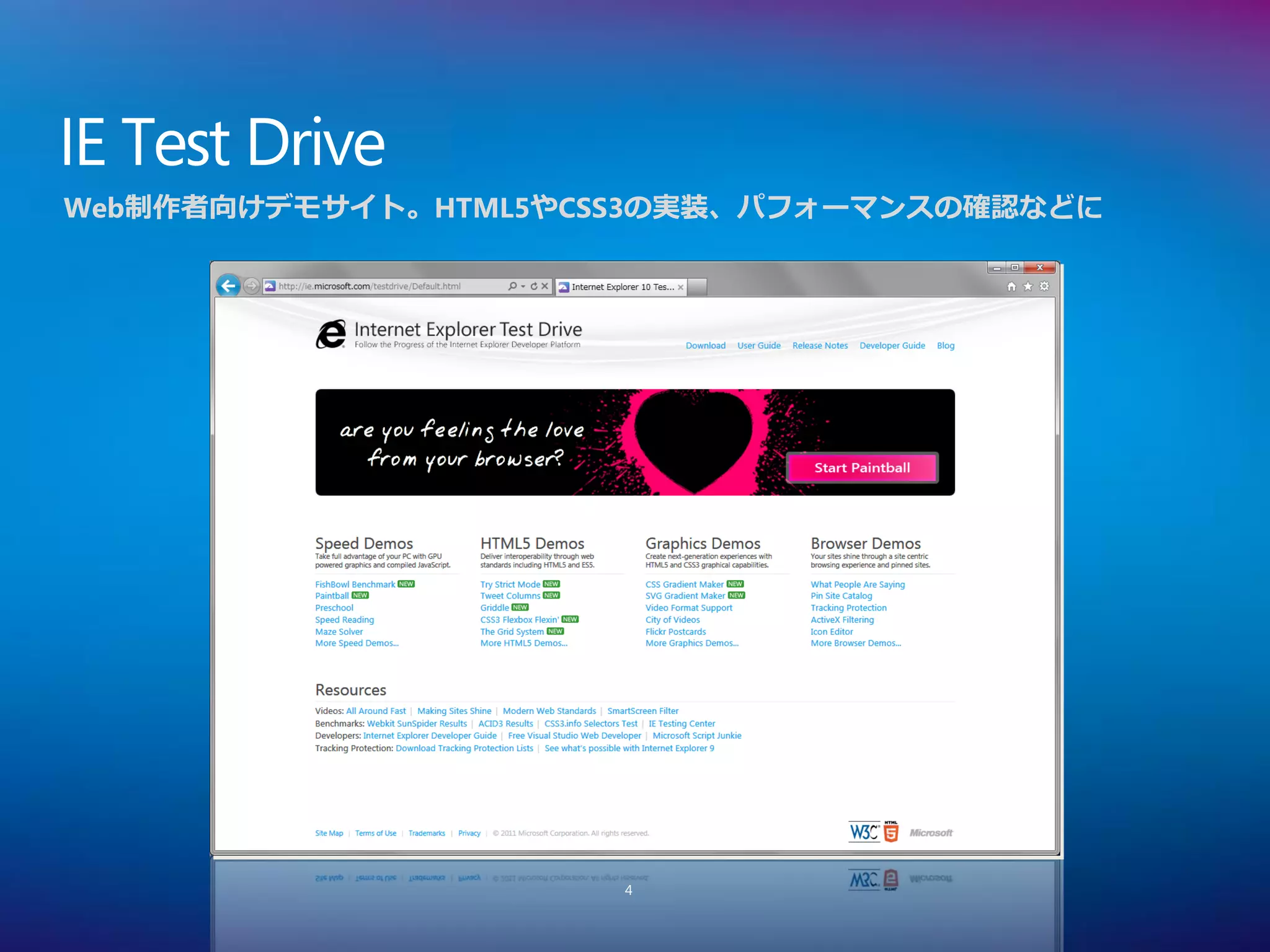Open More Graphics Demos link
The width and height of the screenshot is (1270, 952).
coord(691,643)
